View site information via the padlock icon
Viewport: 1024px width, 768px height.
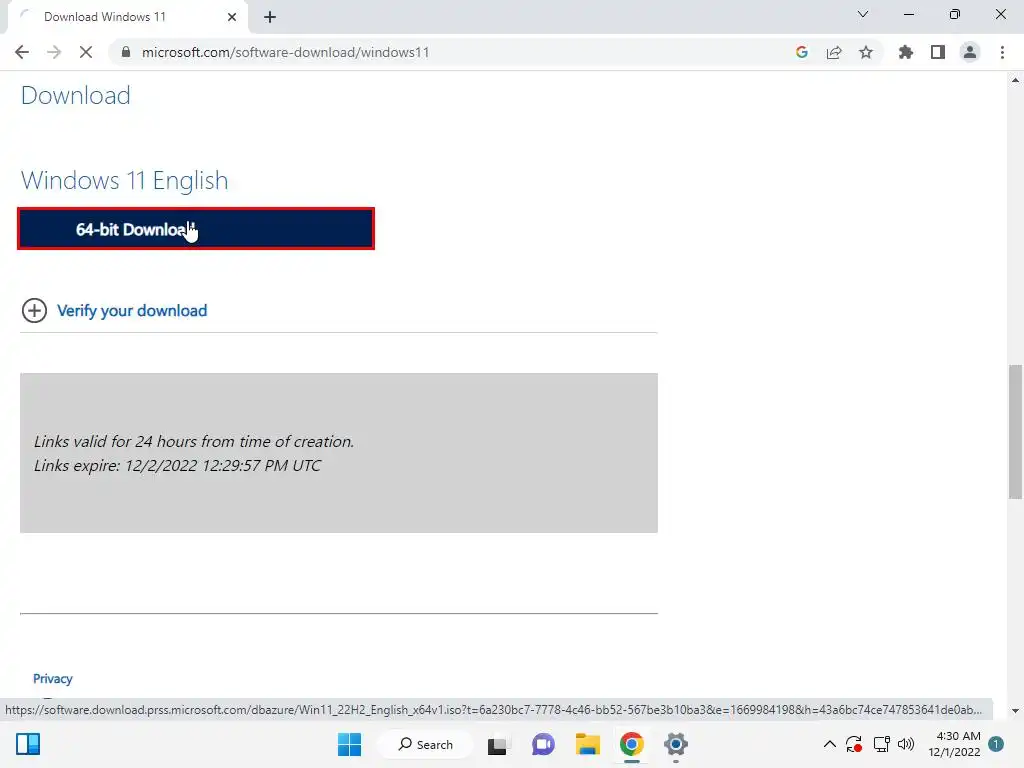point(126,52)
